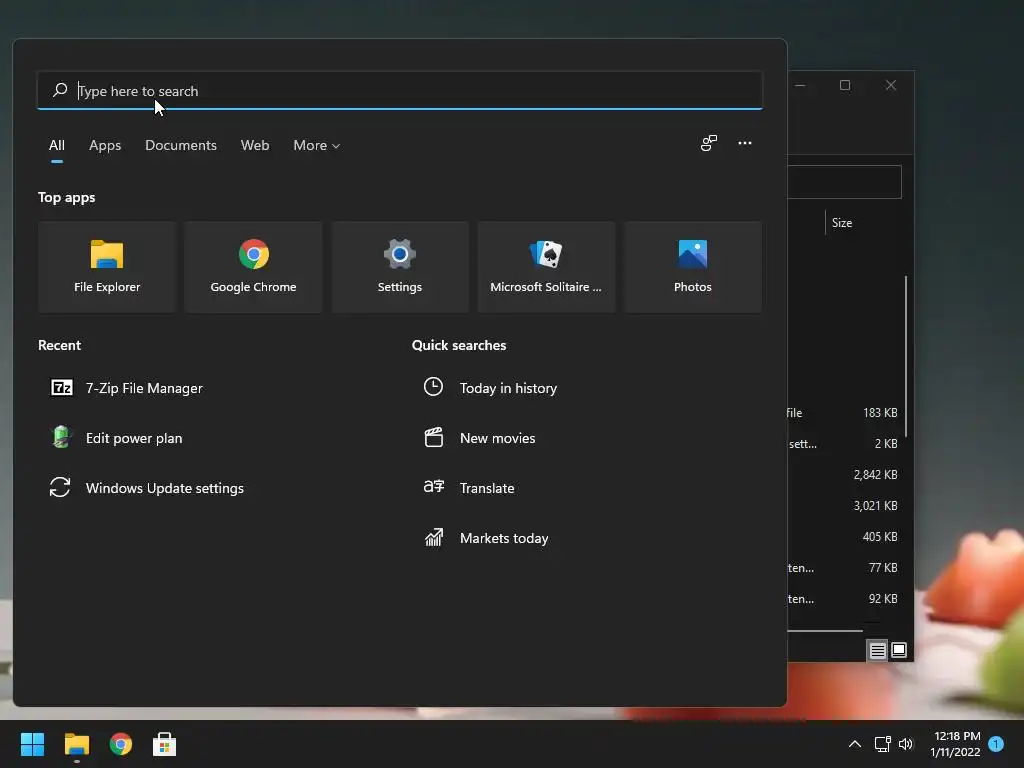Click the horizontal scrollbar in background window
The image size is (1024, 768).
pos(825,631)
